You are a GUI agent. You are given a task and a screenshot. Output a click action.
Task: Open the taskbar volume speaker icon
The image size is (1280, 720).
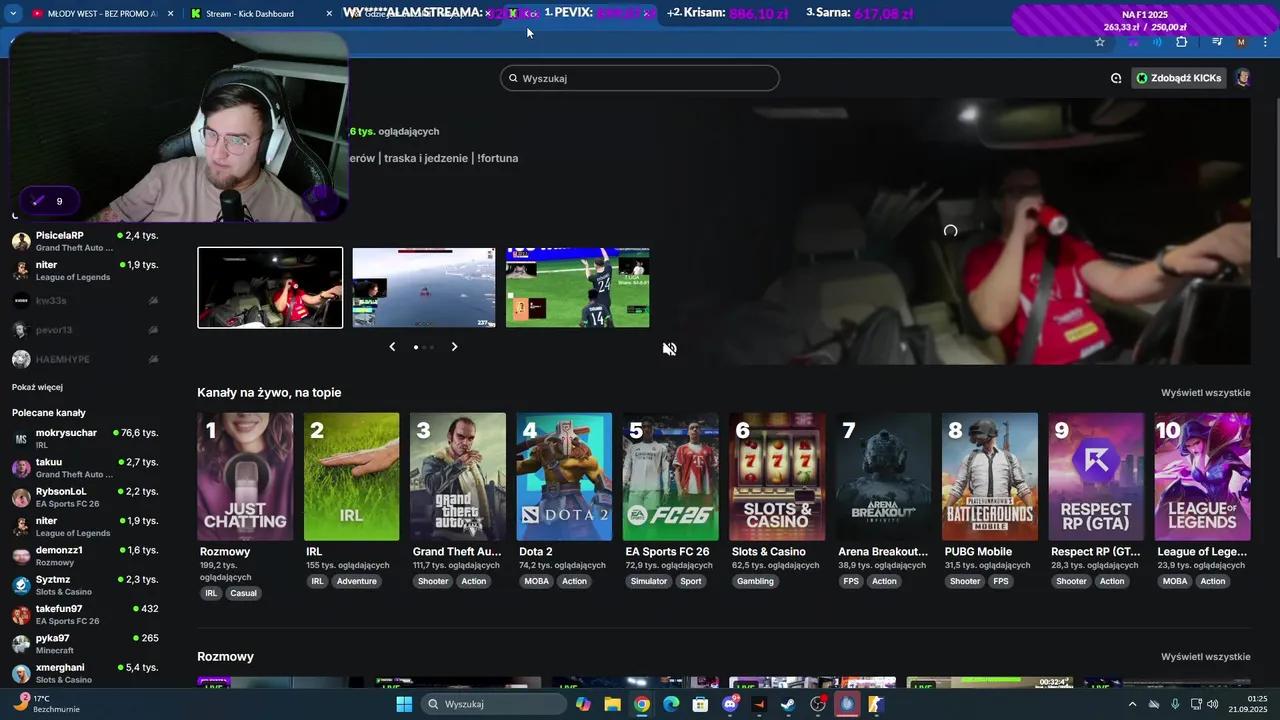[1212, 704]
